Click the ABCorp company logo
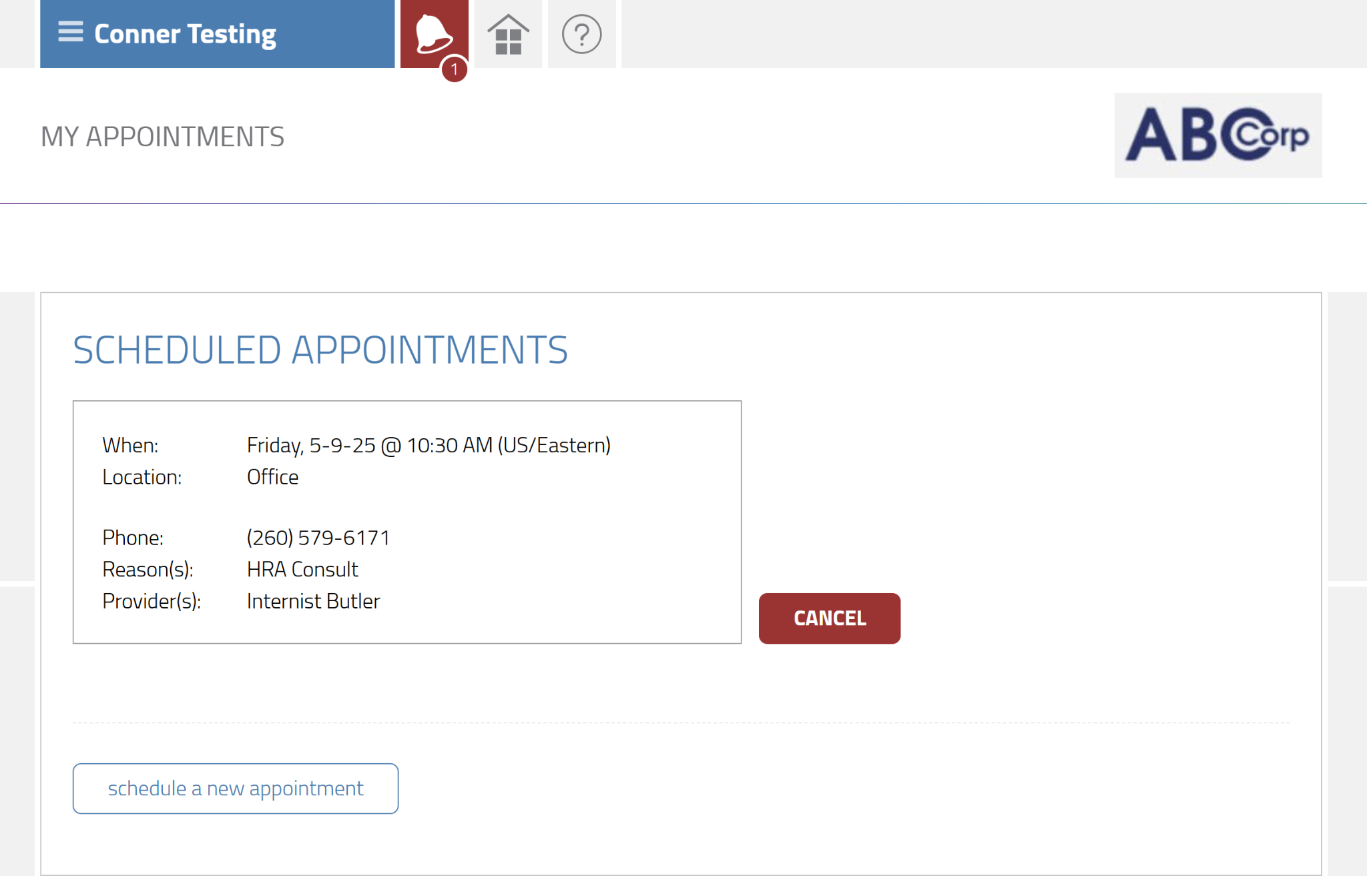This screenshot has width=1367, height=896. point(1217,135)
